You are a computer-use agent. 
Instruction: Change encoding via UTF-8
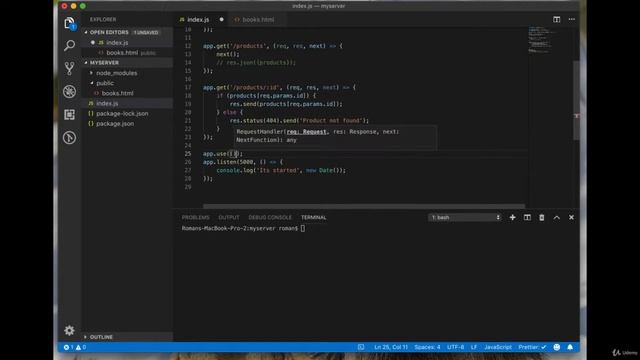tap(456, 347)
